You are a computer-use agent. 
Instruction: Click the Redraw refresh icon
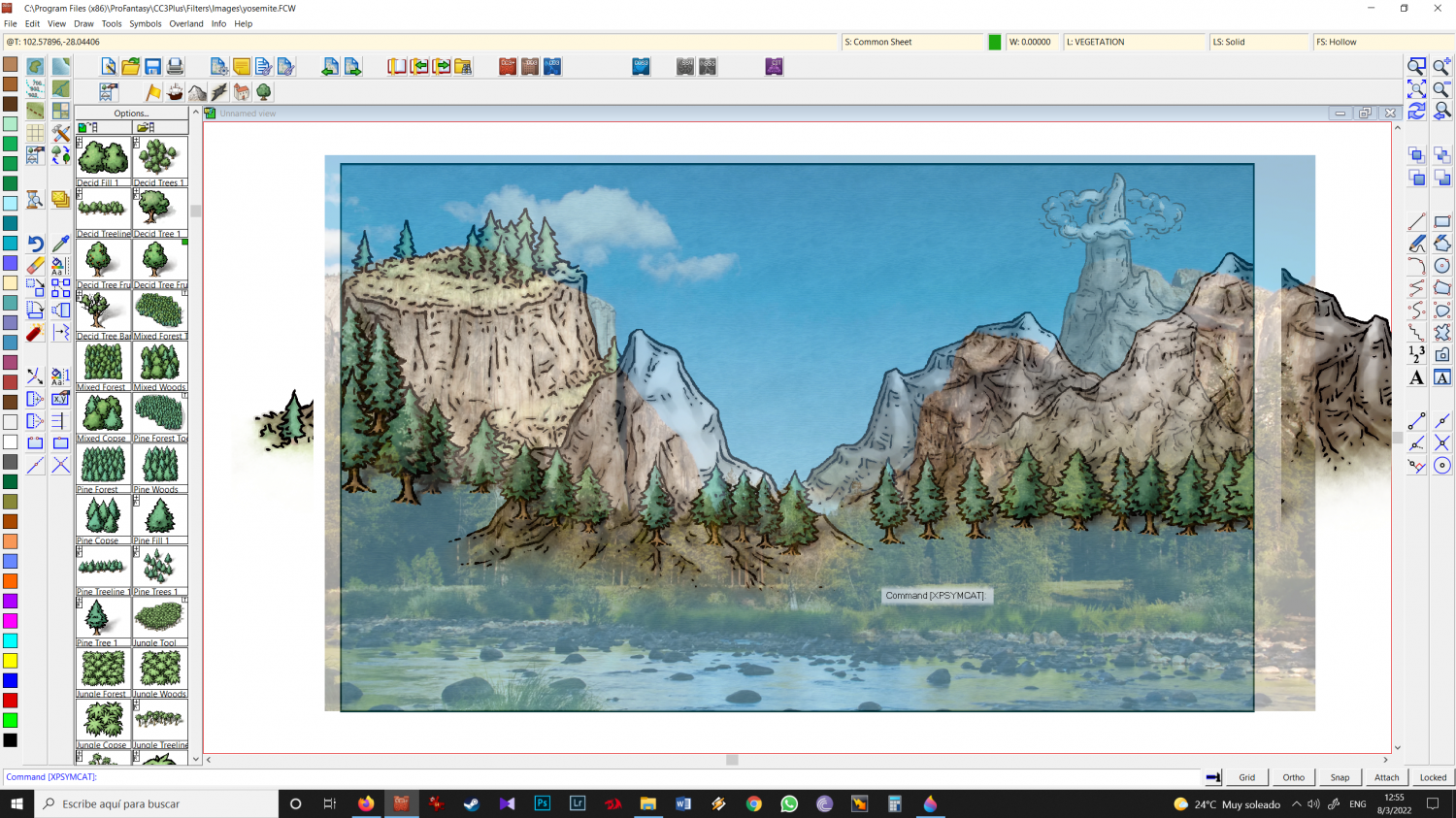1417,111
